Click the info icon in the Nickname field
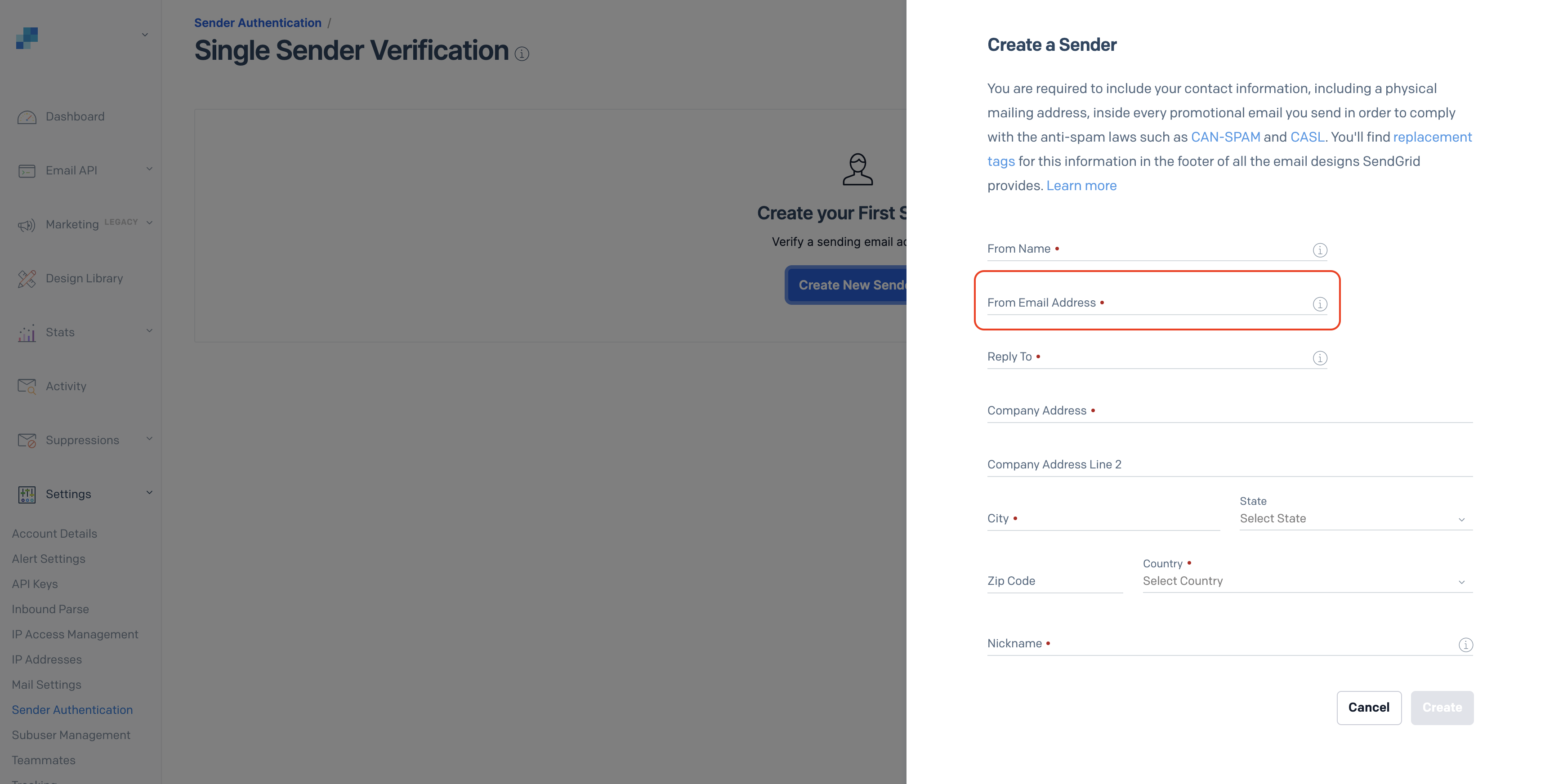 (x=1465, y=645)
